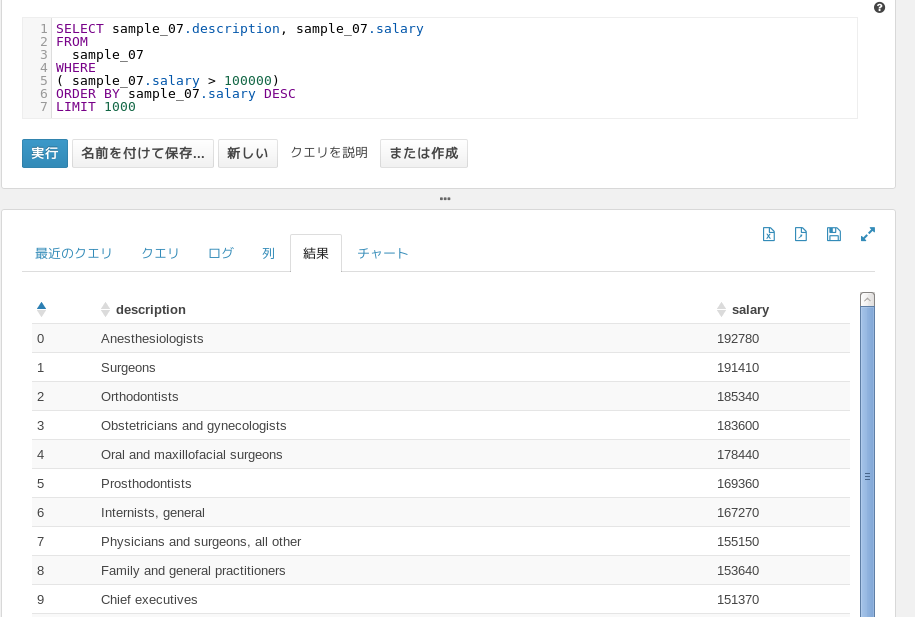Screen dimensions: 915x617
Task: Click the 新しい button
Action: pos(247,154)
